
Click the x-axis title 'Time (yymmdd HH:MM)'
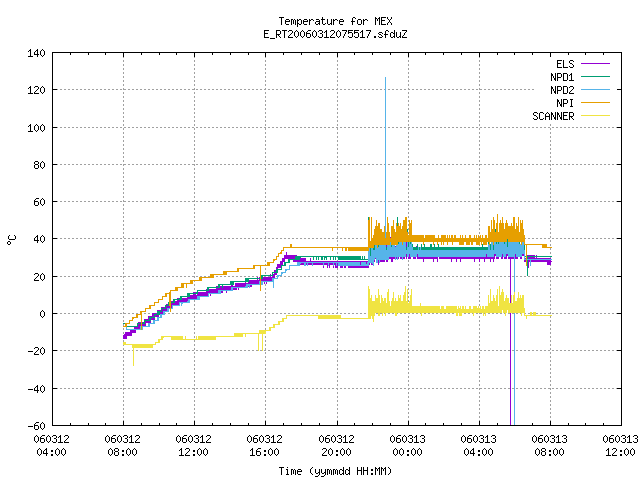(335, 471)
